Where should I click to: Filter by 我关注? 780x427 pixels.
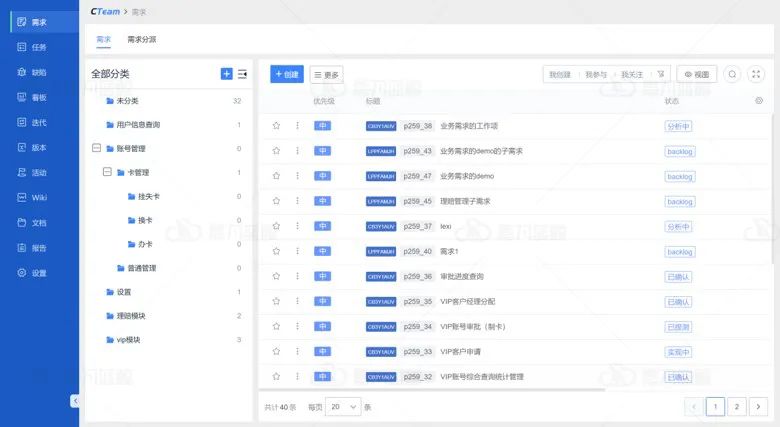pos(632,75)
